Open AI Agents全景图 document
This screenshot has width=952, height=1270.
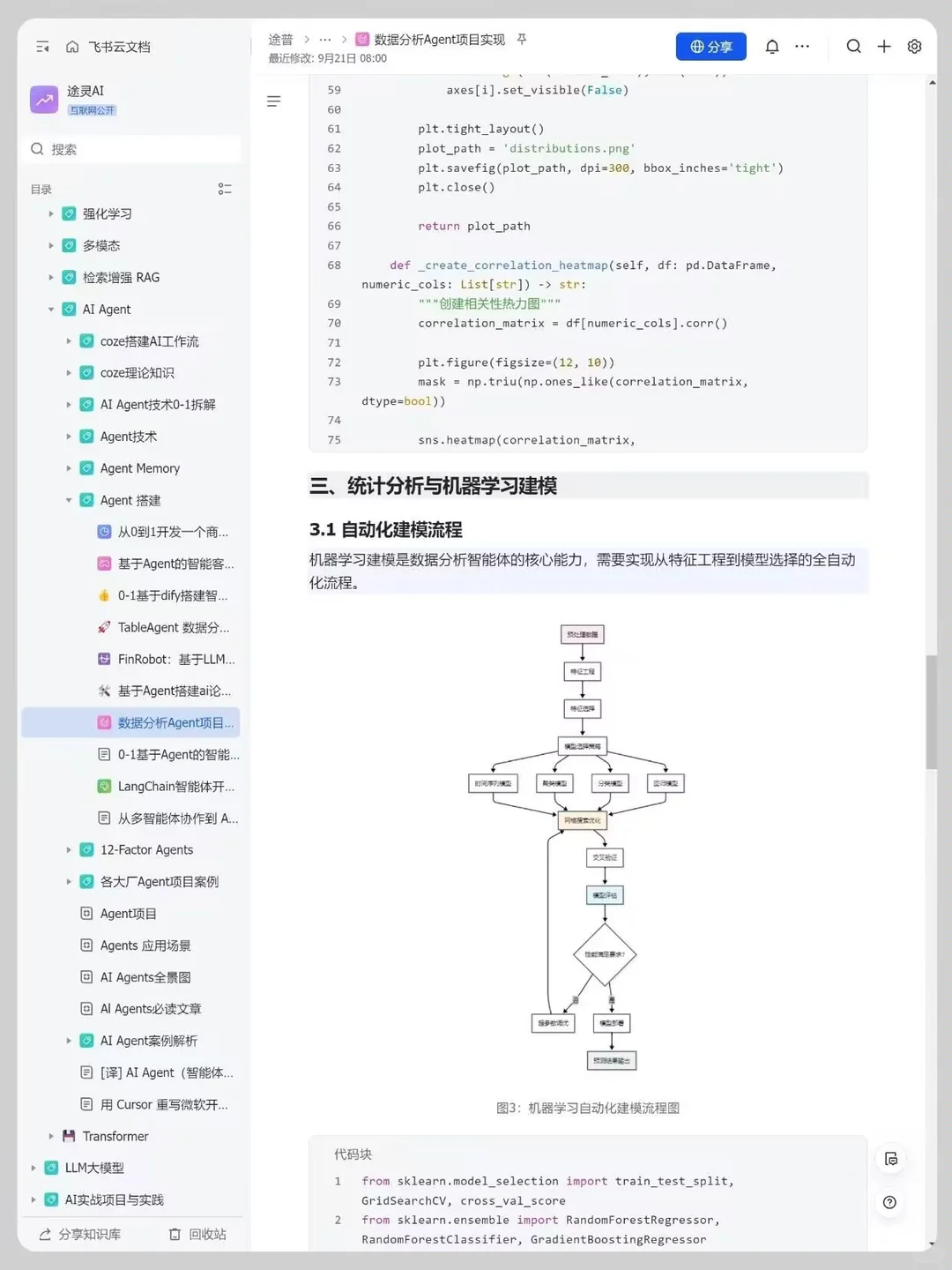[145, 977]
